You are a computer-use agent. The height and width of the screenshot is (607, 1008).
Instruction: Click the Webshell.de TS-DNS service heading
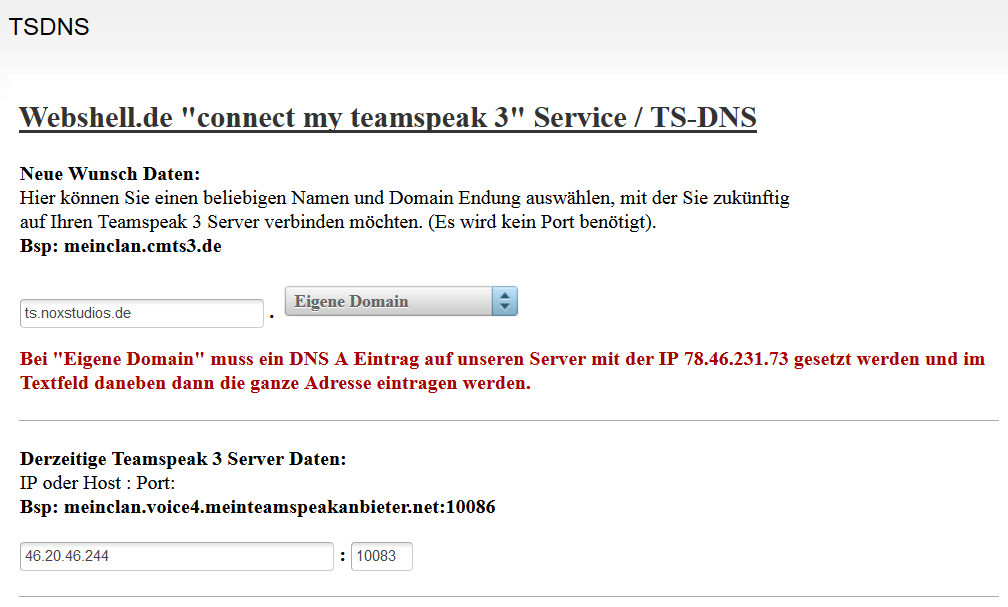[x=387, y=118]
